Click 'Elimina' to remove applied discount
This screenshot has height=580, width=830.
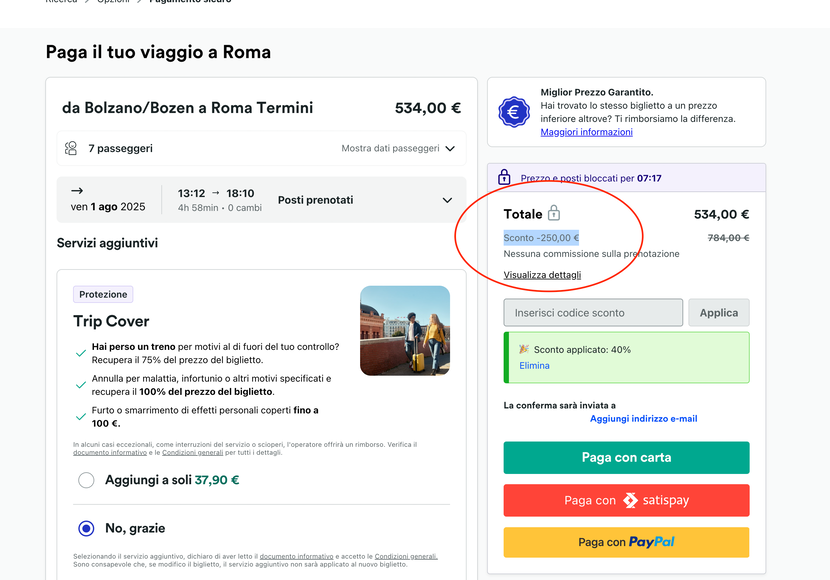pyautogui.click(x=534, y=366)
